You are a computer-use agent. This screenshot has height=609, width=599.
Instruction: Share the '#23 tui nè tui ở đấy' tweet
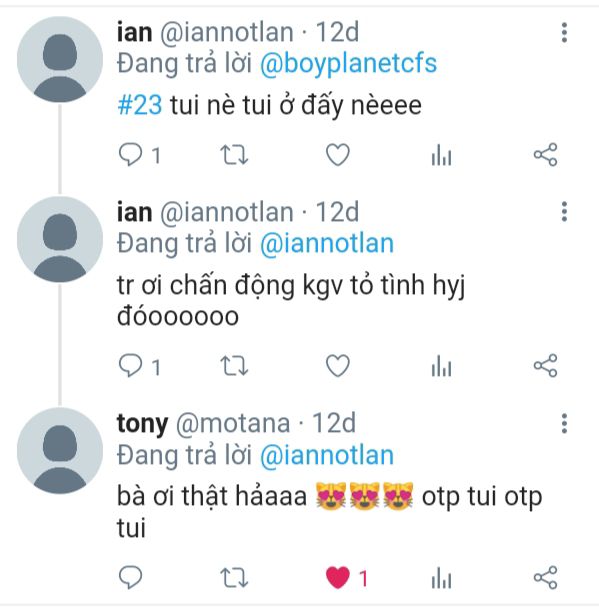545,155
